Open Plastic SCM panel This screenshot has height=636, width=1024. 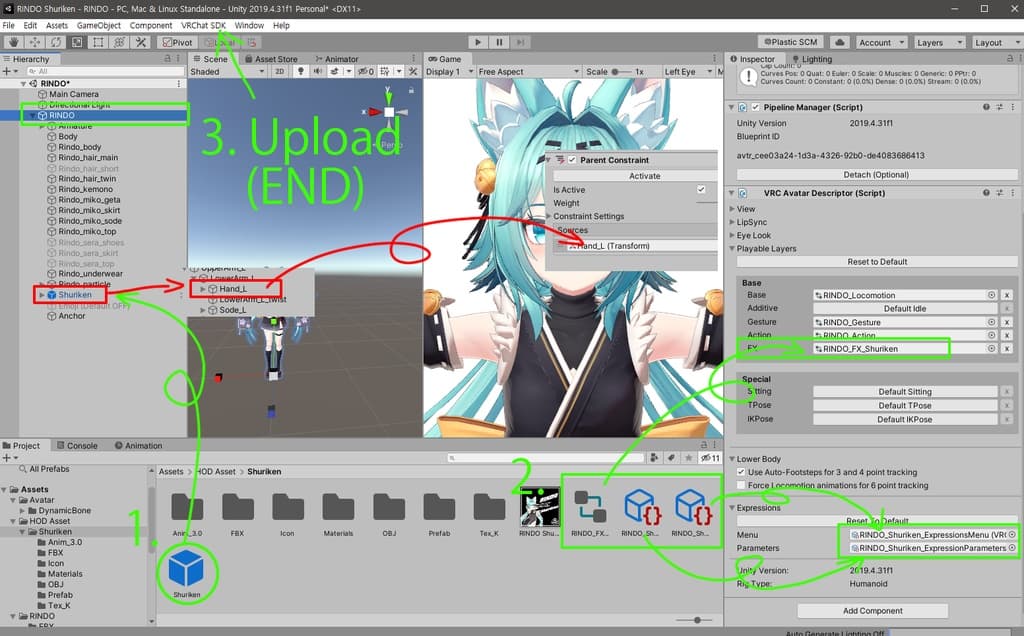coord(790,42)
